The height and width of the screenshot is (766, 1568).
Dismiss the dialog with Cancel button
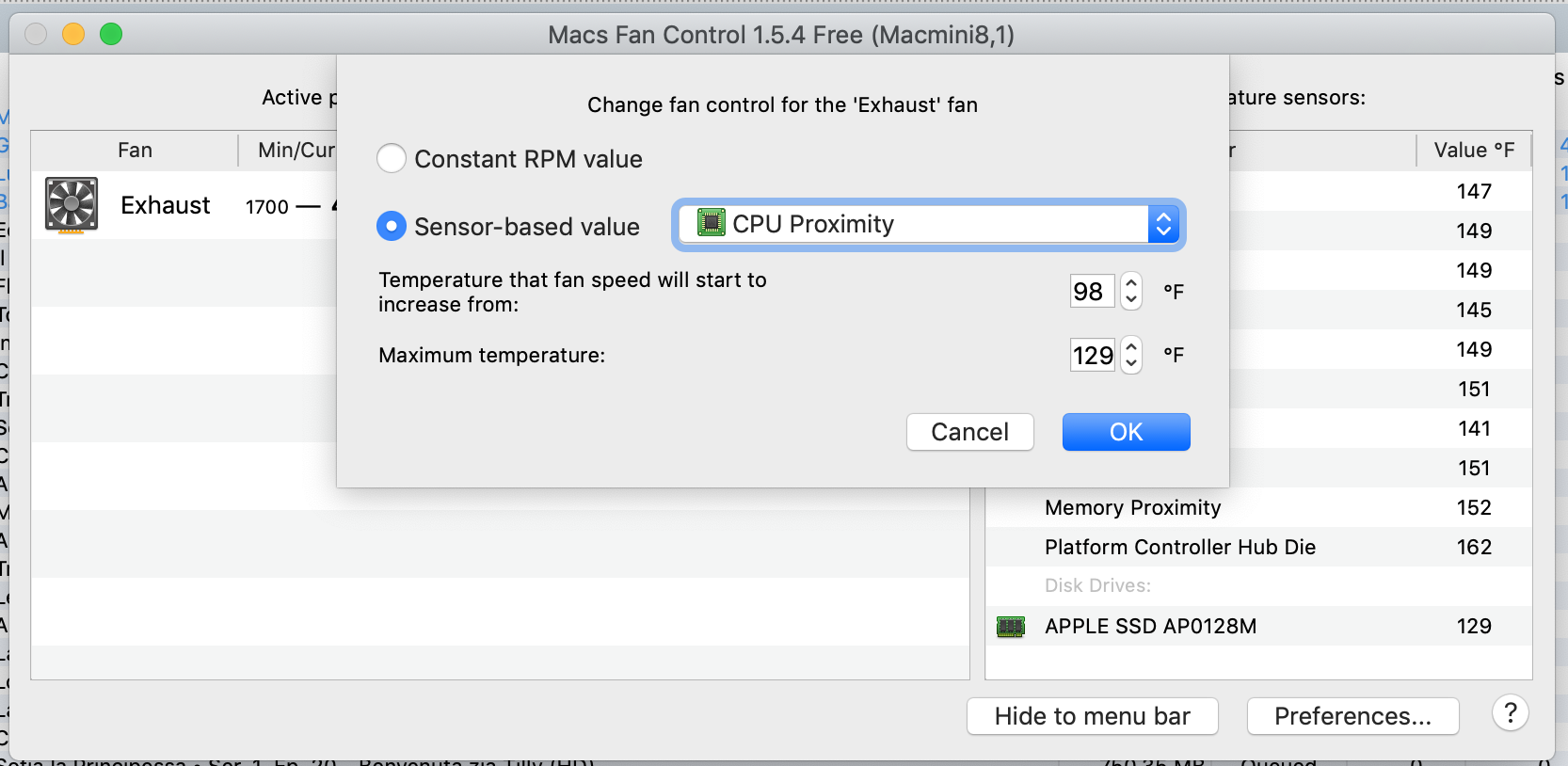click(x=969, y=432)
